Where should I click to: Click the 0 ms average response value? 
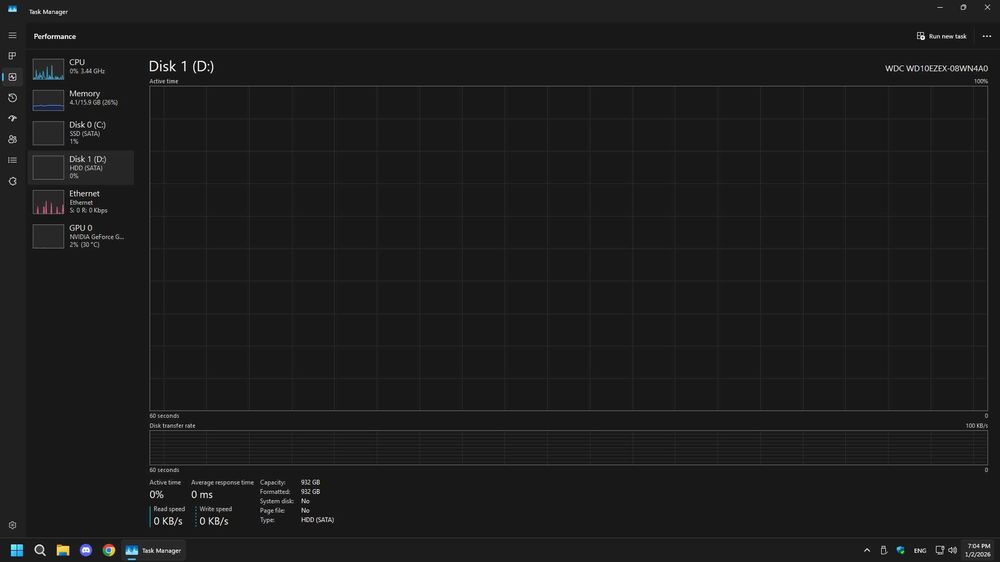point(202,494)
